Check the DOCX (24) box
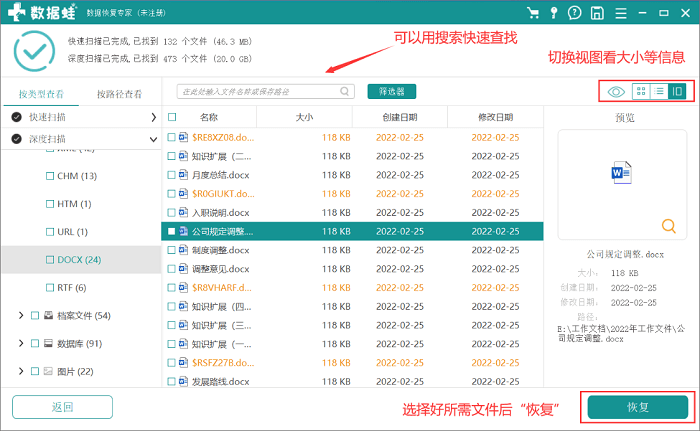 50,259
